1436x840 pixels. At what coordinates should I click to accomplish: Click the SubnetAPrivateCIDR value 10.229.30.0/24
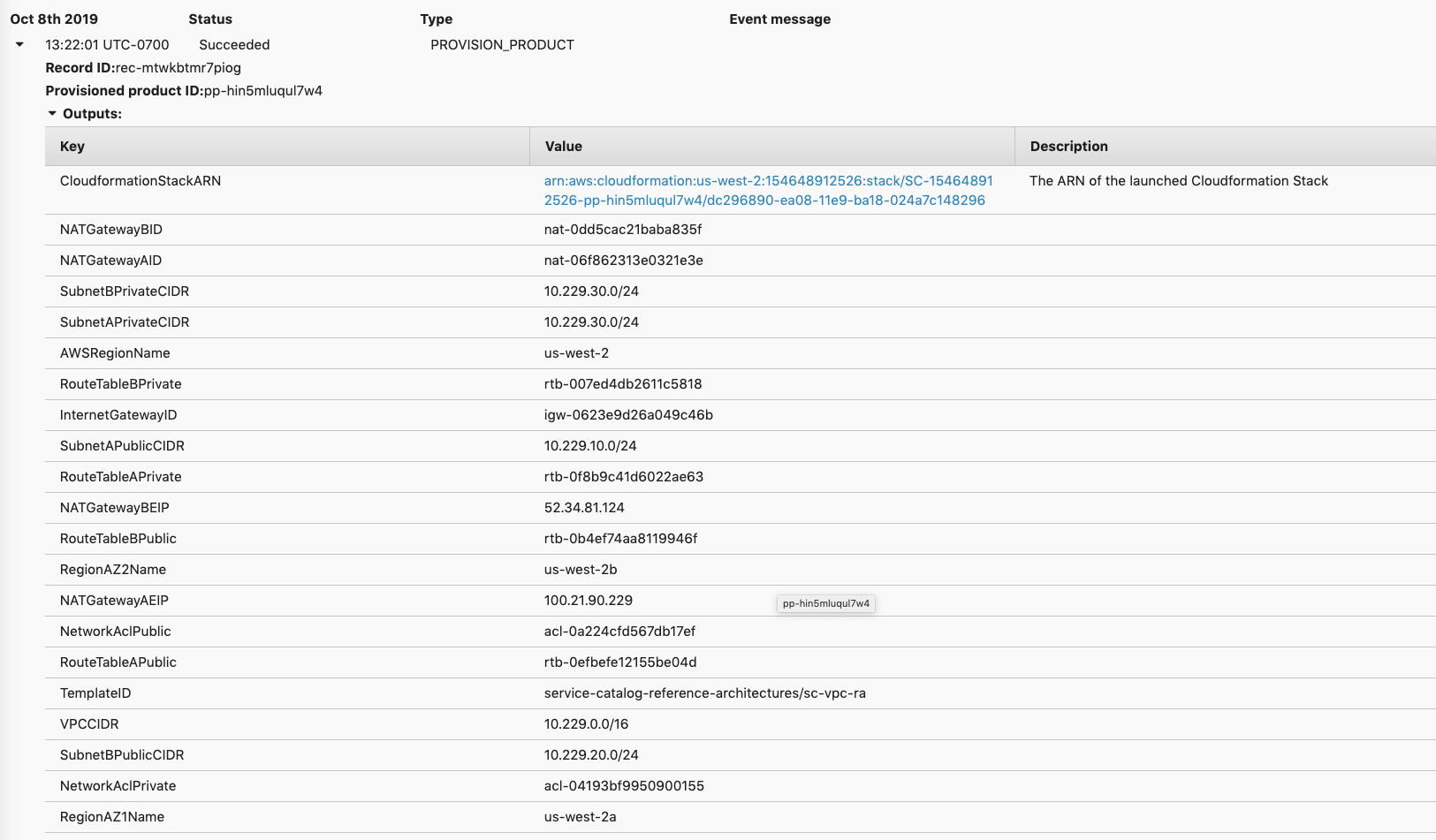point(591,322)
